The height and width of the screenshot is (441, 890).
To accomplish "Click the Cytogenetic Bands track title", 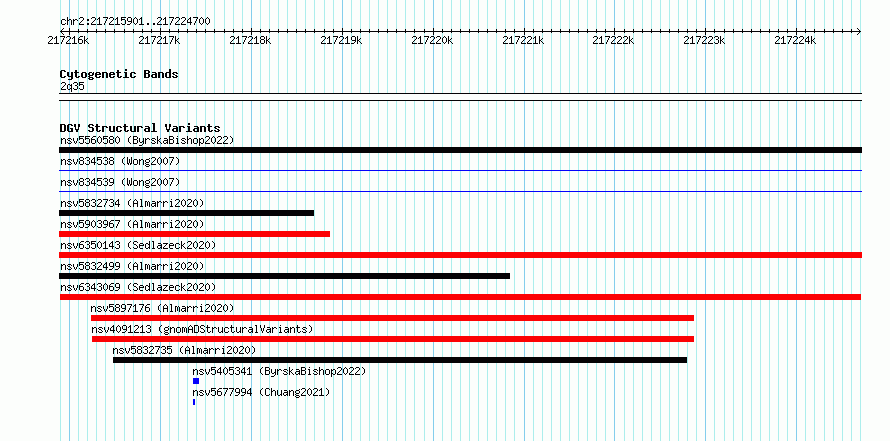I will tap(119, 74).
